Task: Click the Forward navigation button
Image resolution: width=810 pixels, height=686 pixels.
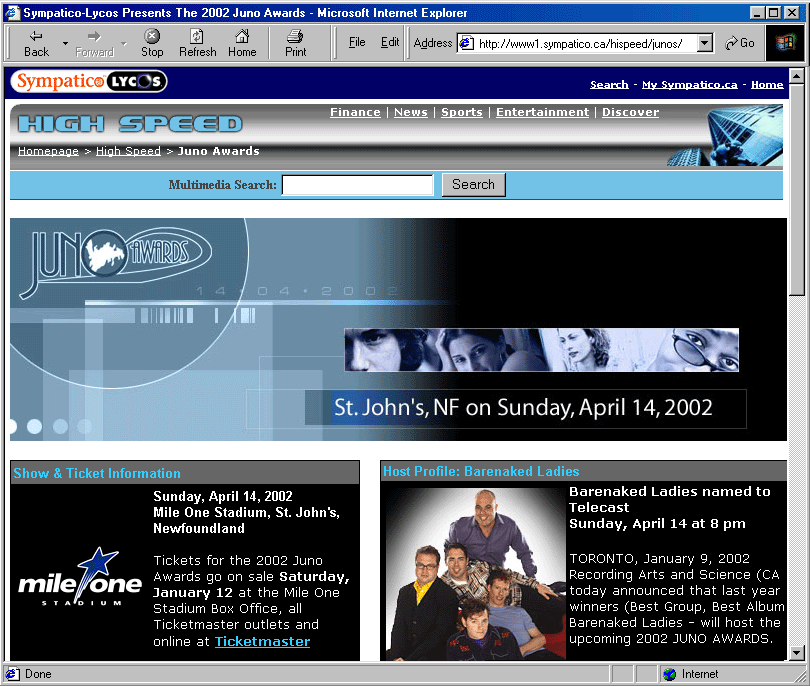Action: [94, 43]
